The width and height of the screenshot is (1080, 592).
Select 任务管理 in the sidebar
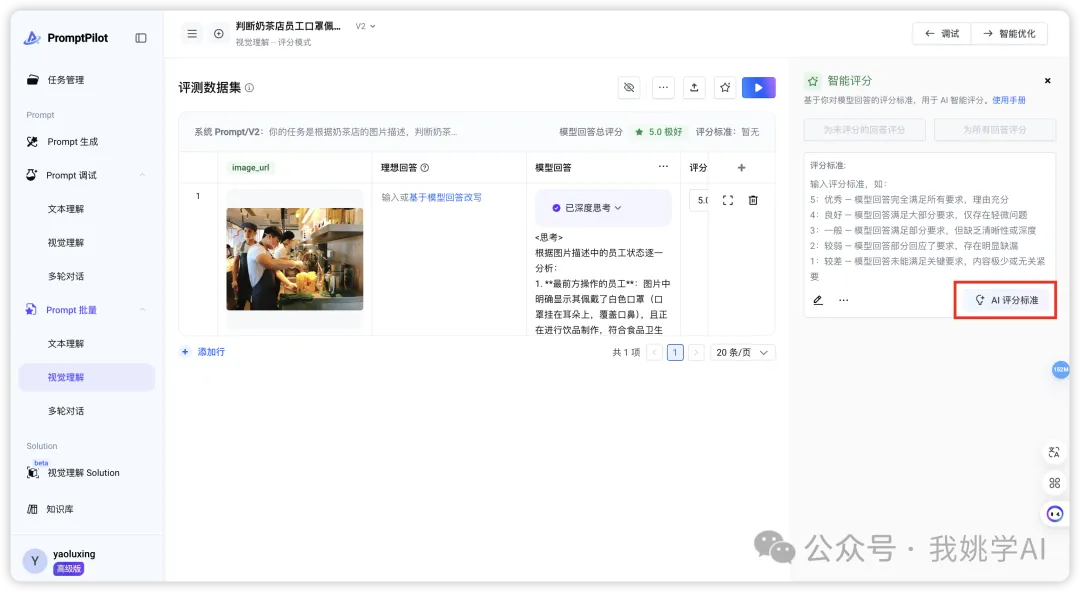(66, 80)
